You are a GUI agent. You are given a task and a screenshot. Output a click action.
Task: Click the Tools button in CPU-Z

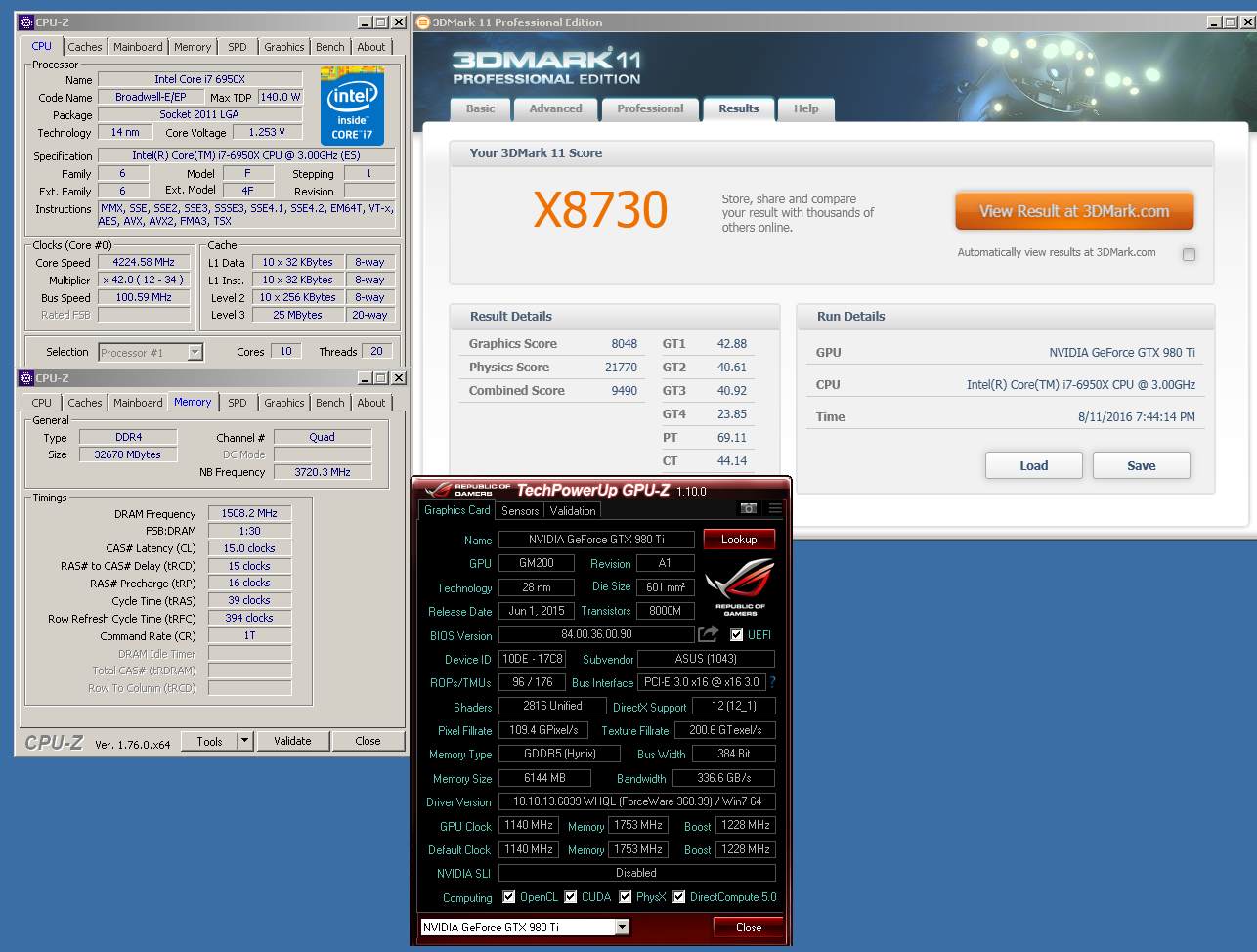point(210,741)
